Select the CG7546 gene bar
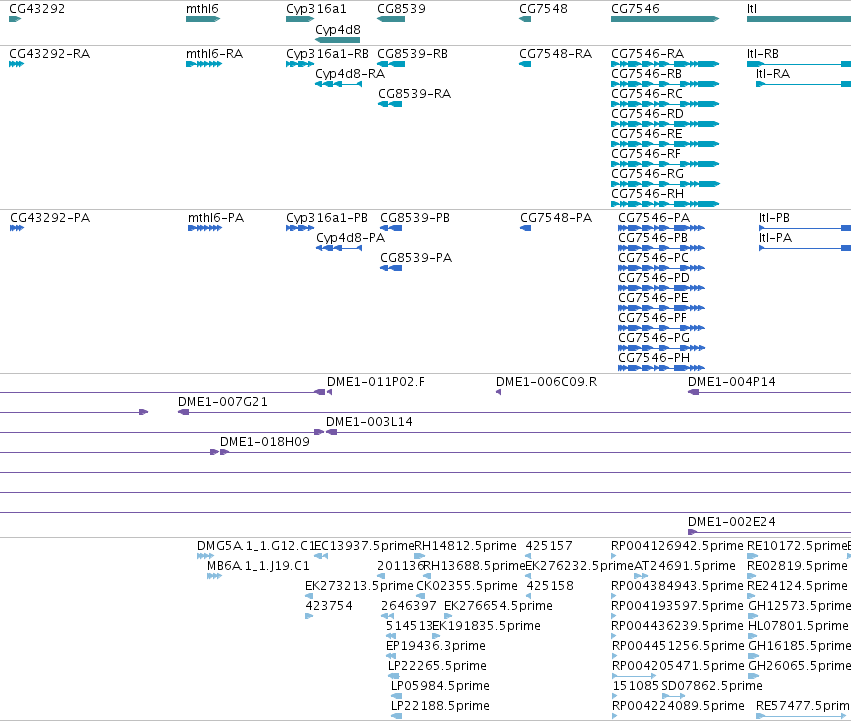Viewport: 851px width, 721px height. click(665, 19)
